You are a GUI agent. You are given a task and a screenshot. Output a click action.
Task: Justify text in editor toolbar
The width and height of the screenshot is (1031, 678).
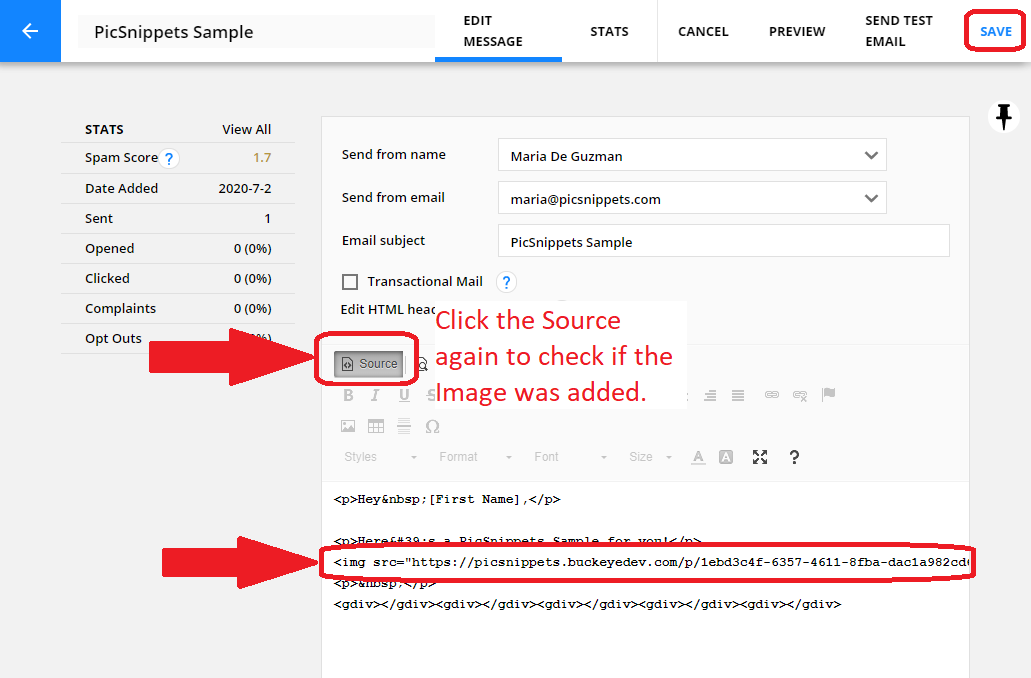pyautogui.click(x=738, y=395)
